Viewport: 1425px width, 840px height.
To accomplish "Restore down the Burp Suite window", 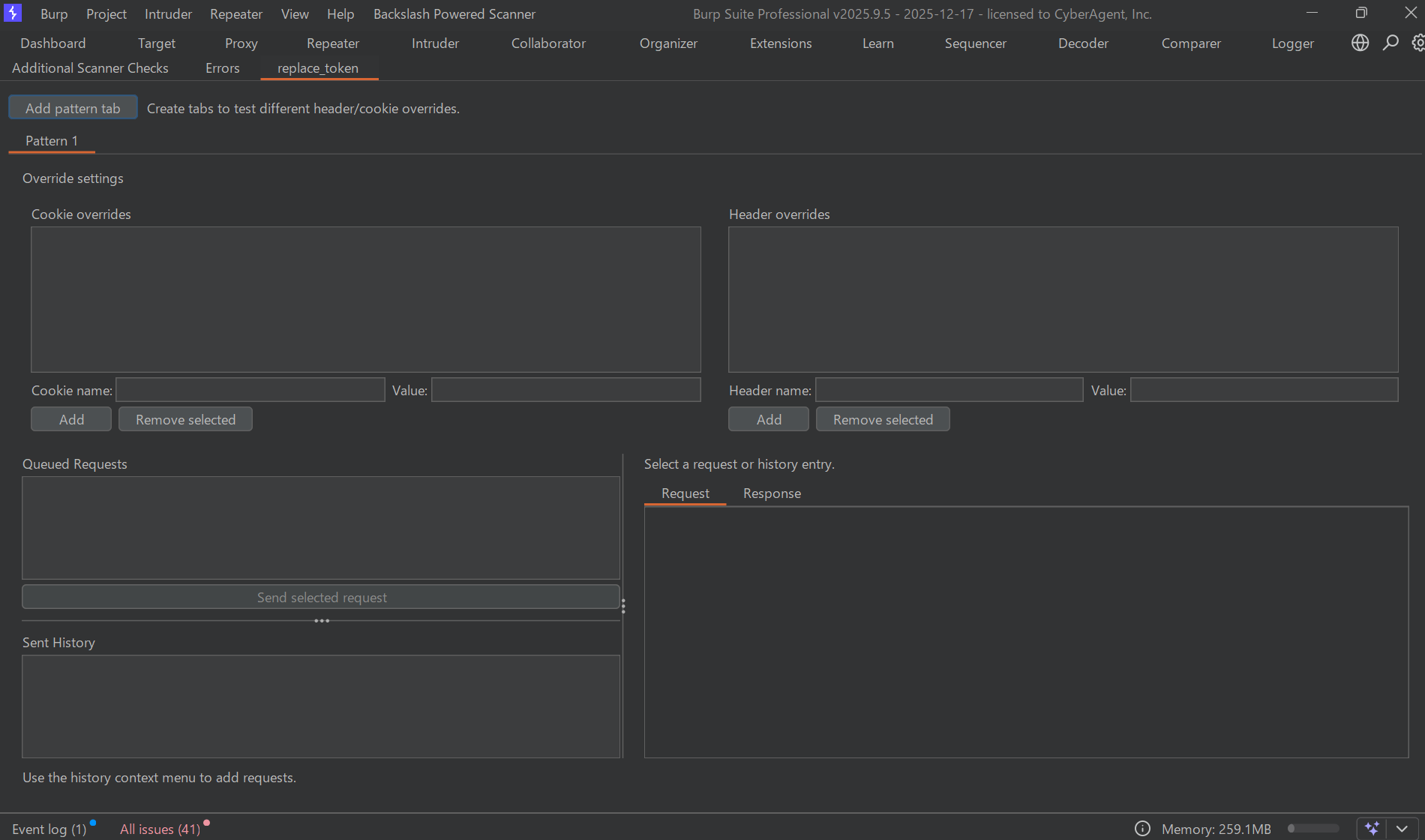I will [x=1361, y=13].
